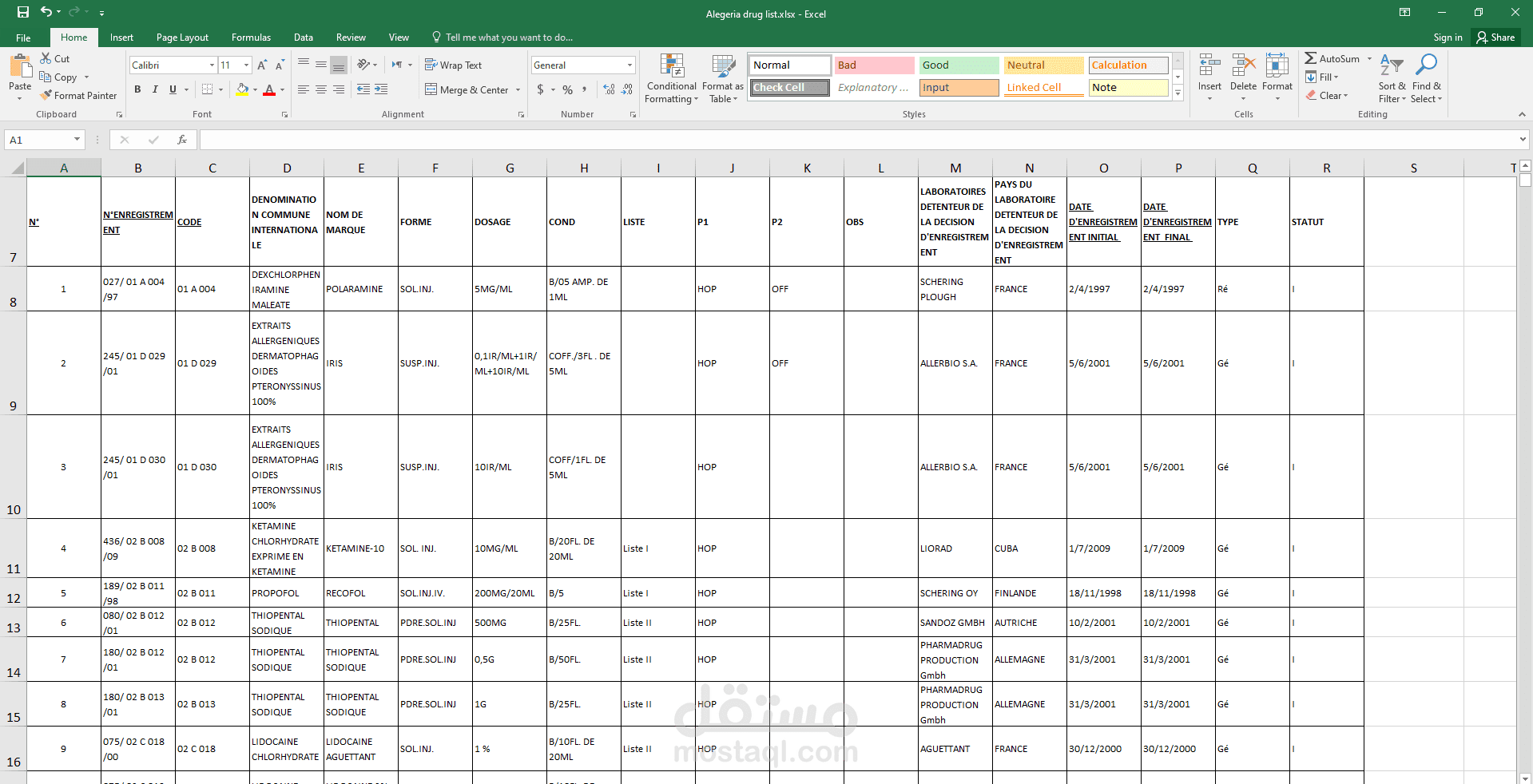Switch to the Formulas tab
Image resolution: width=1533 pixels, height=784 pixels.
click(x=251, y=38)
